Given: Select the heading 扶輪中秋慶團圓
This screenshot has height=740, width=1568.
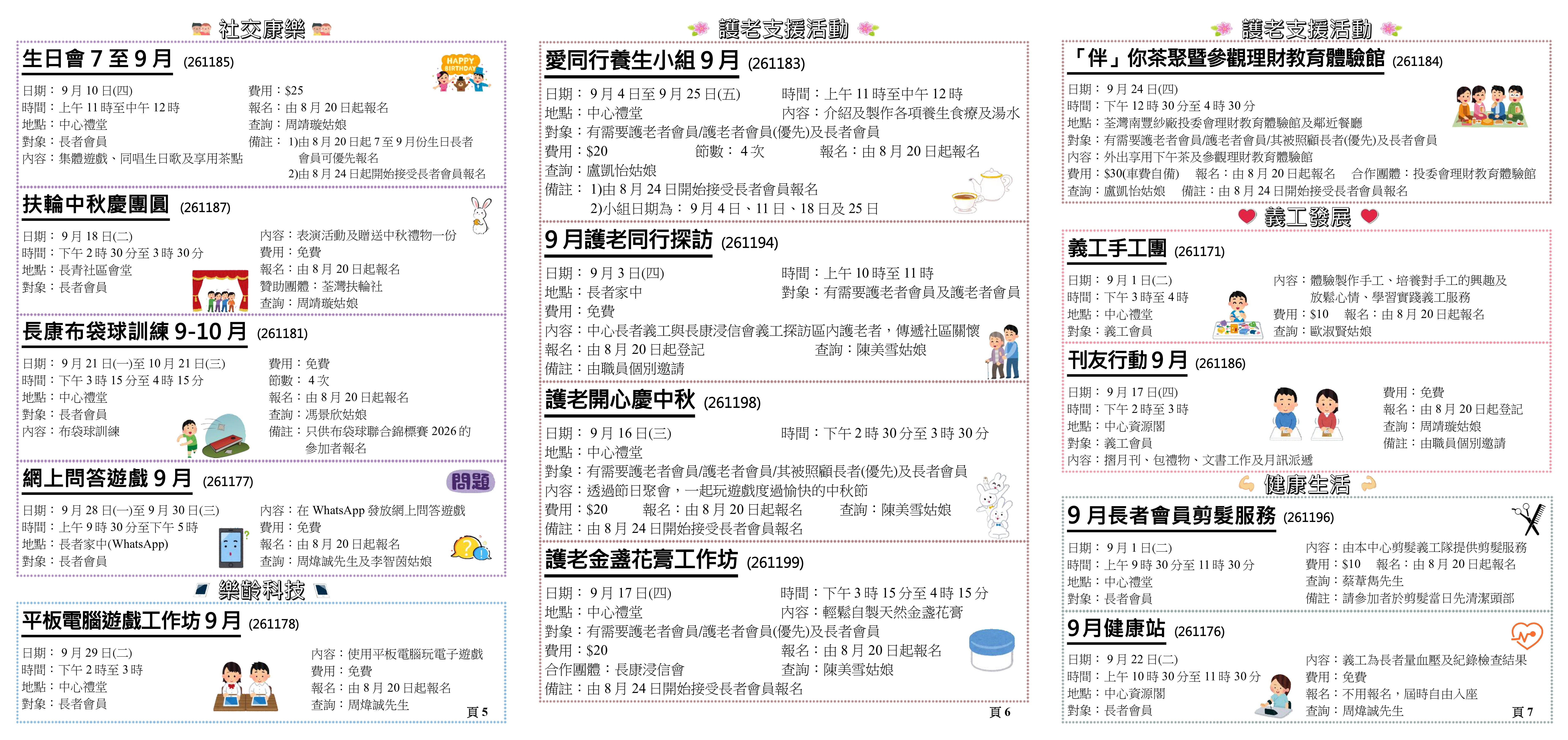Looking at the screenshot, I should [x=95, y=205].
